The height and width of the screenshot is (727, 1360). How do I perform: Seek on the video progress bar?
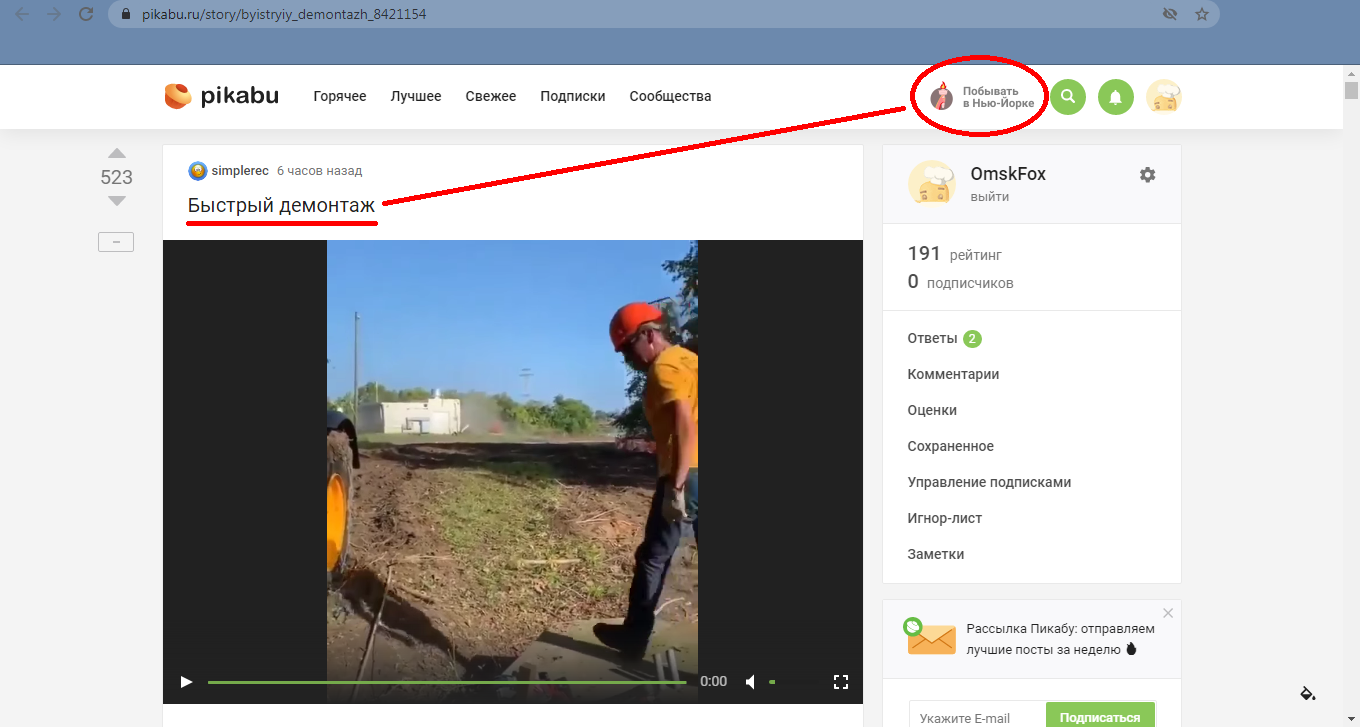point(447,682)
